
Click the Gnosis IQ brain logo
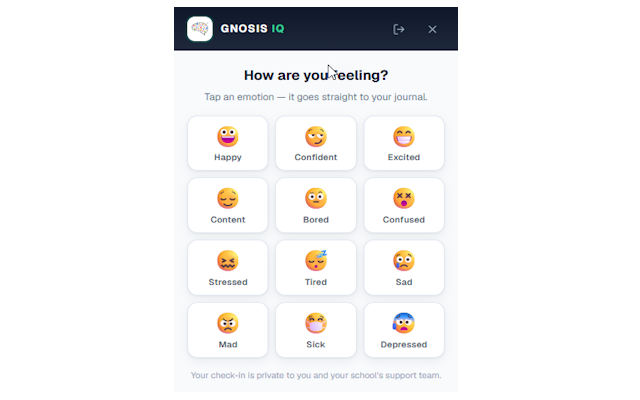coord(200,29)
